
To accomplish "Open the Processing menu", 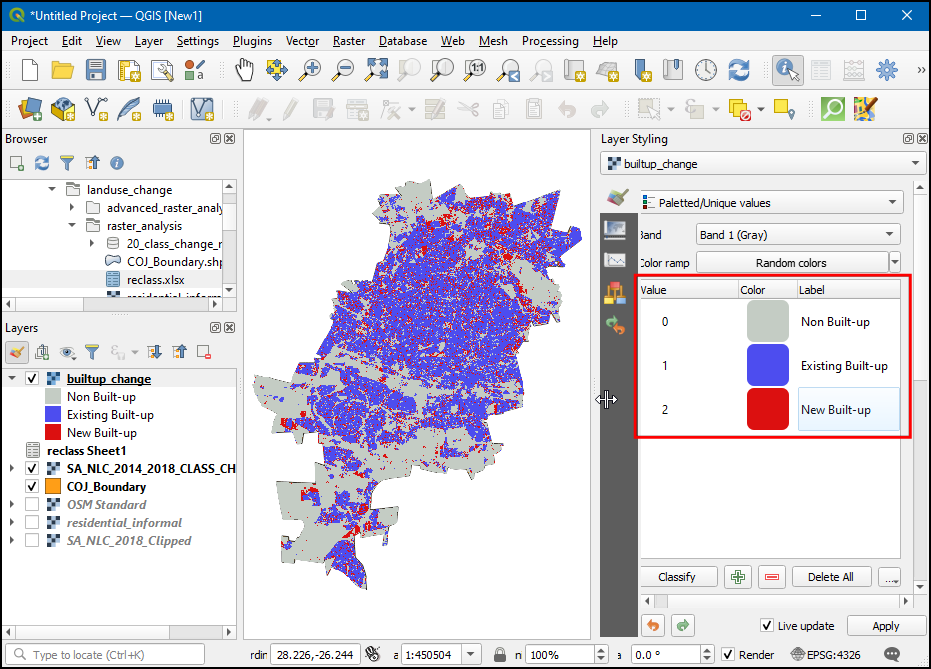I will [550, 41].
